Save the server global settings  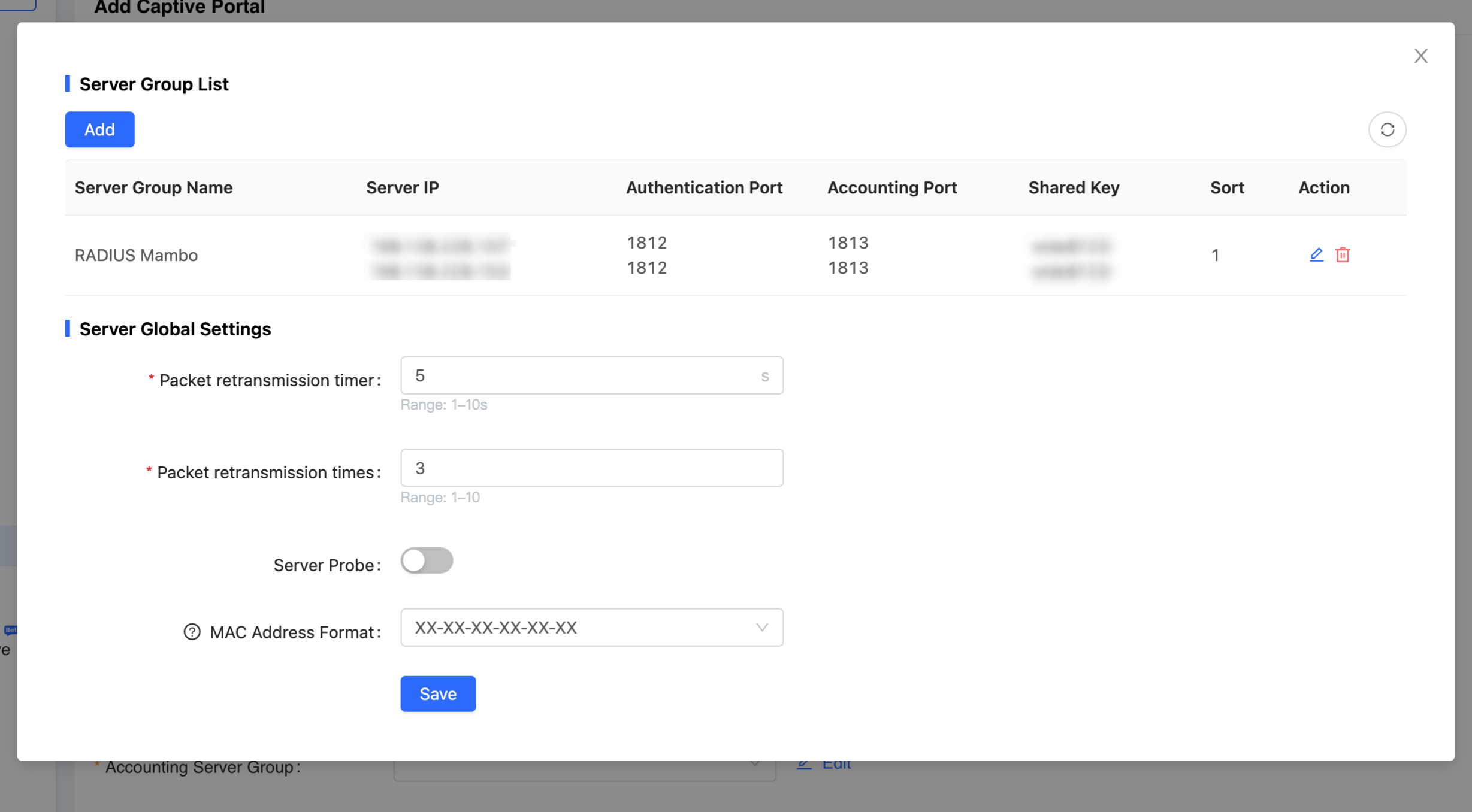coord(437,693)
